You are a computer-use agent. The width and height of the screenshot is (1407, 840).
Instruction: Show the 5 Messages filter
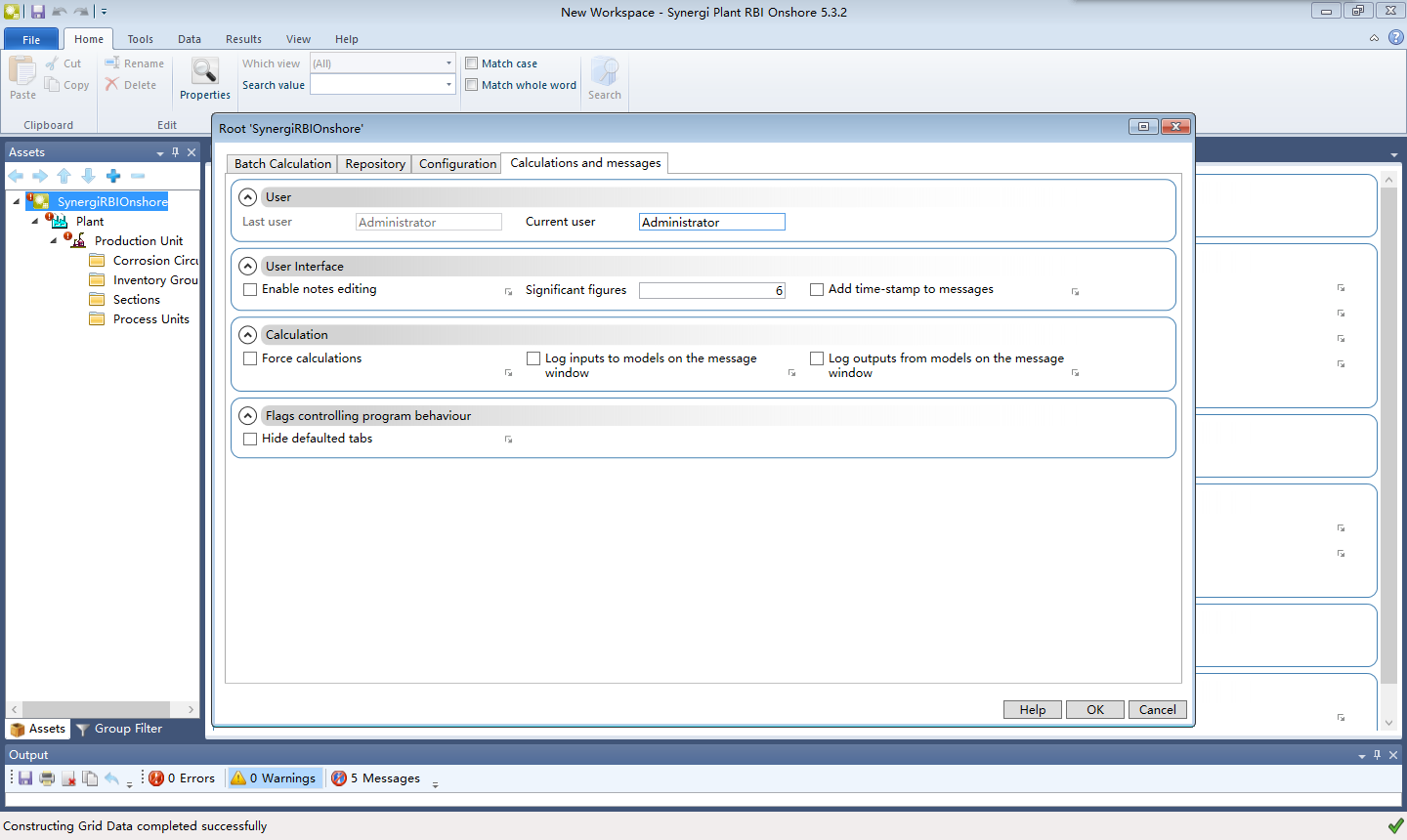point(375,778)
